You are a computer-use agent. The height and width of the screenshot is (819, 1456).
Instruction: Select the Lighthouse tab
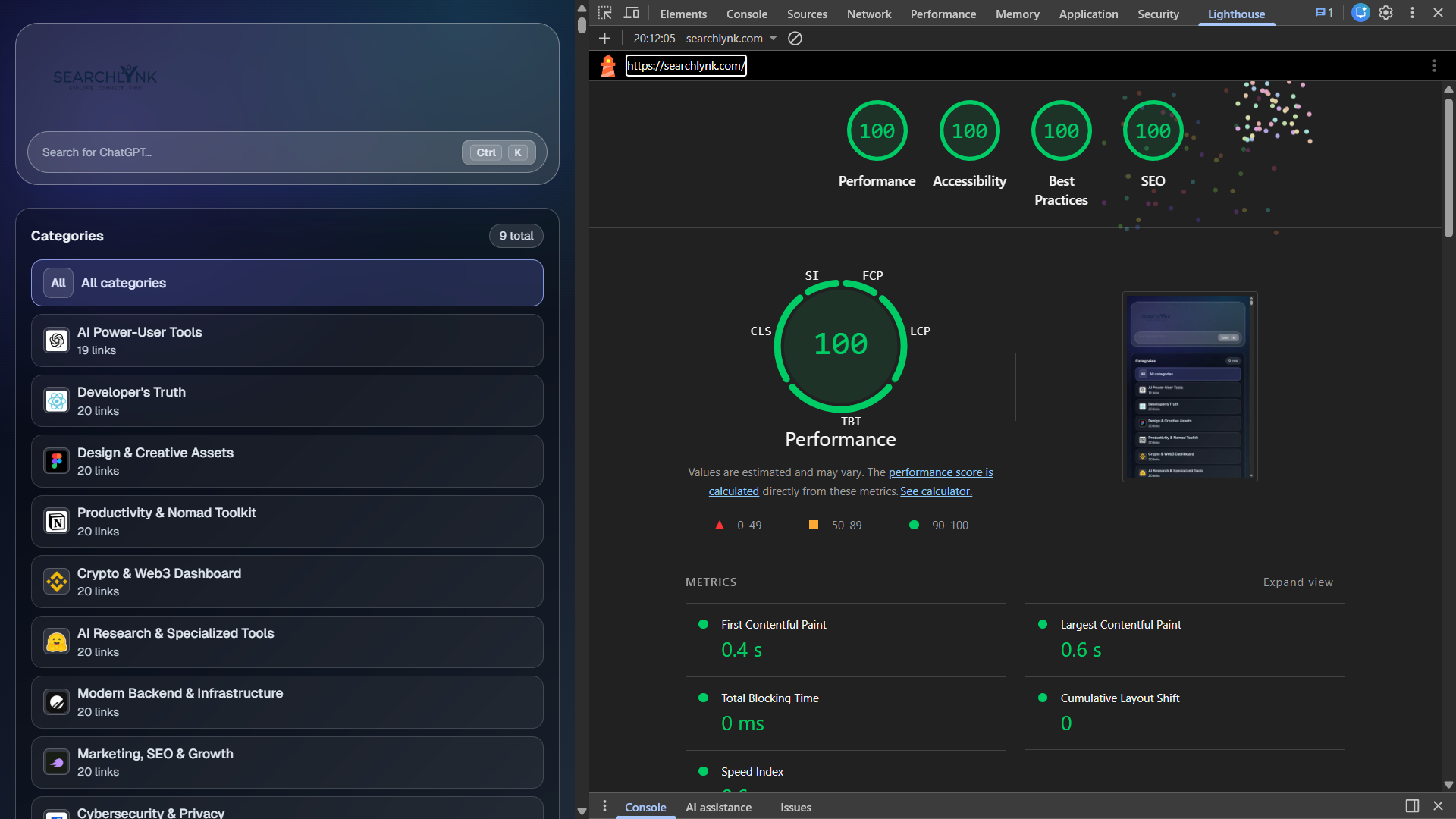(1236, 14)
